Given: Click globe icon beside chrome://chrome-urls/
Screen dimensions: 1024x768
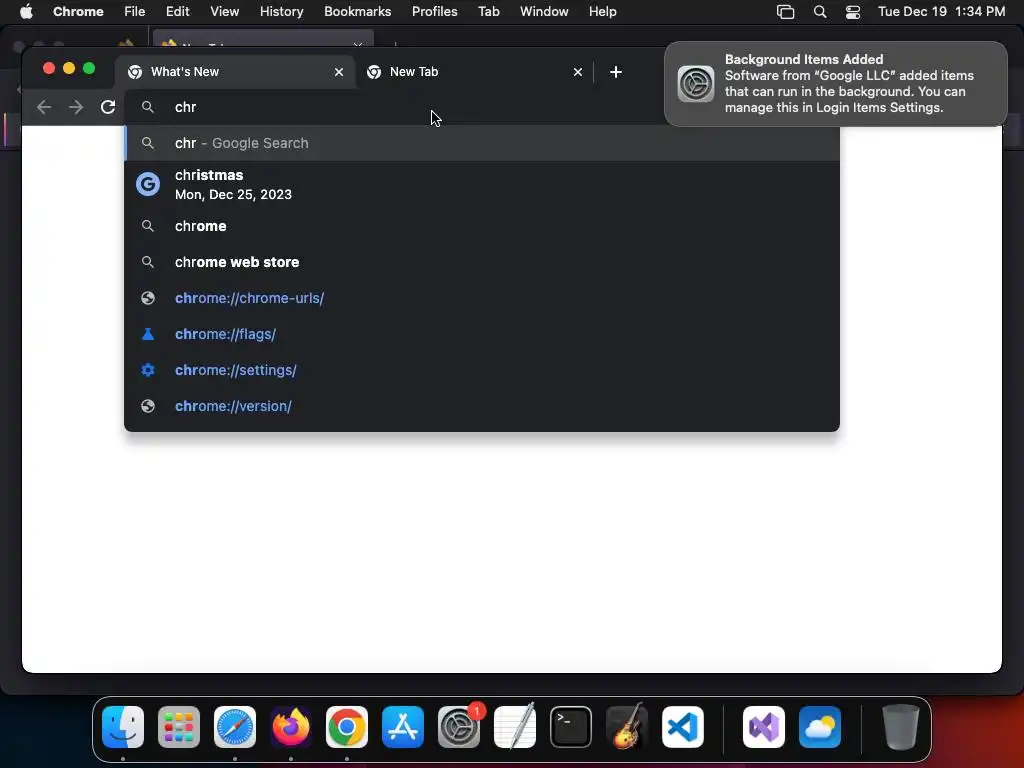Looking at the screenshot, I should coord(148,298).
